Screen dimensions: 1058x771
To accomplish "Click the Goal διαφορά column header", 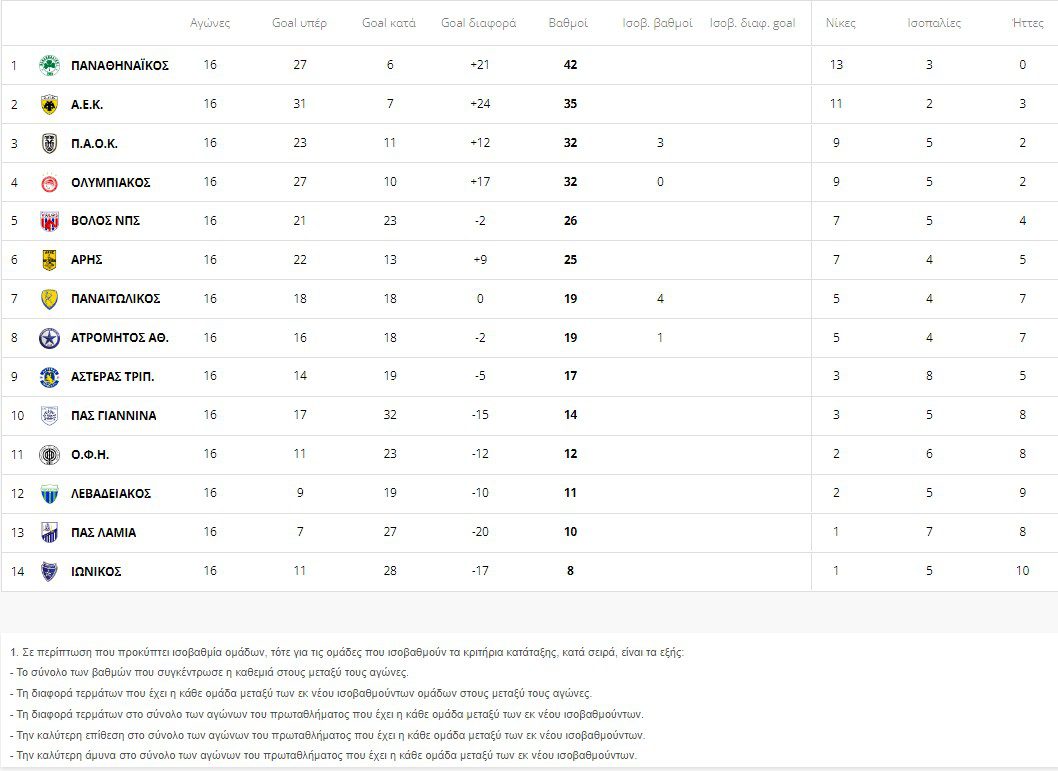I will [479, 23].
